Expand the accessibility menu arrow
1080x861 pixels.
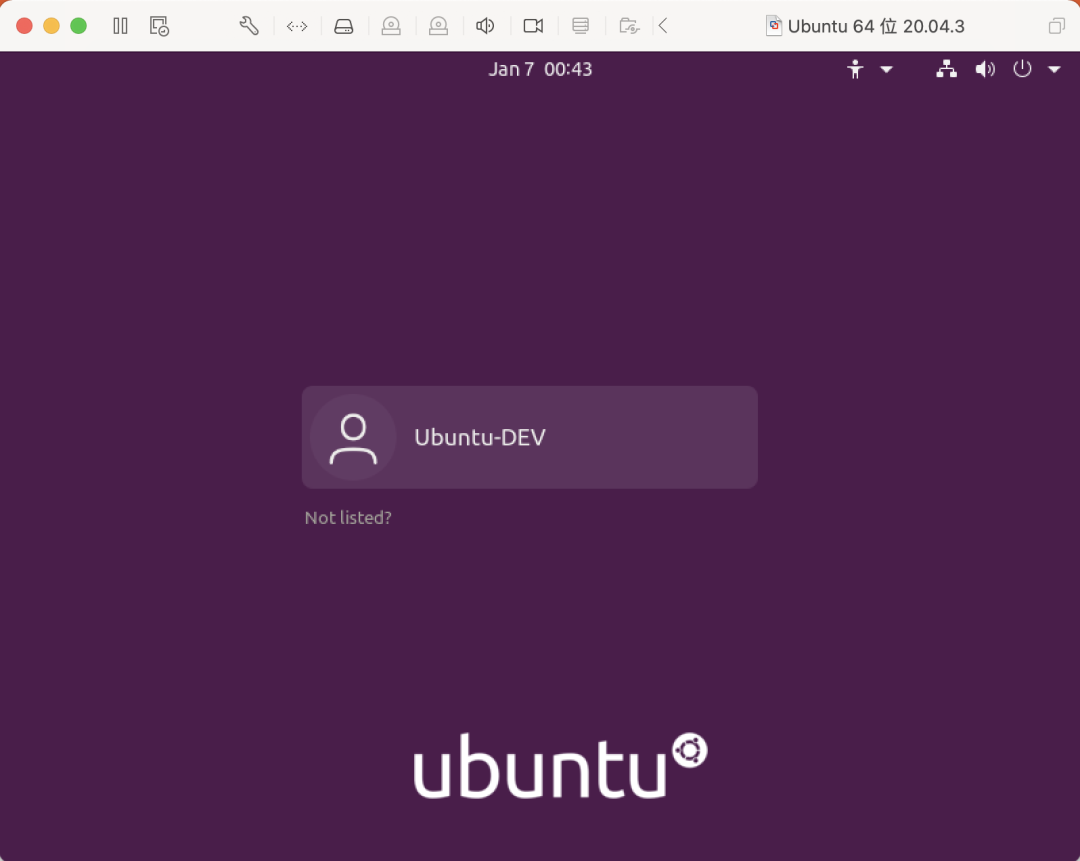tap(886, 69)
